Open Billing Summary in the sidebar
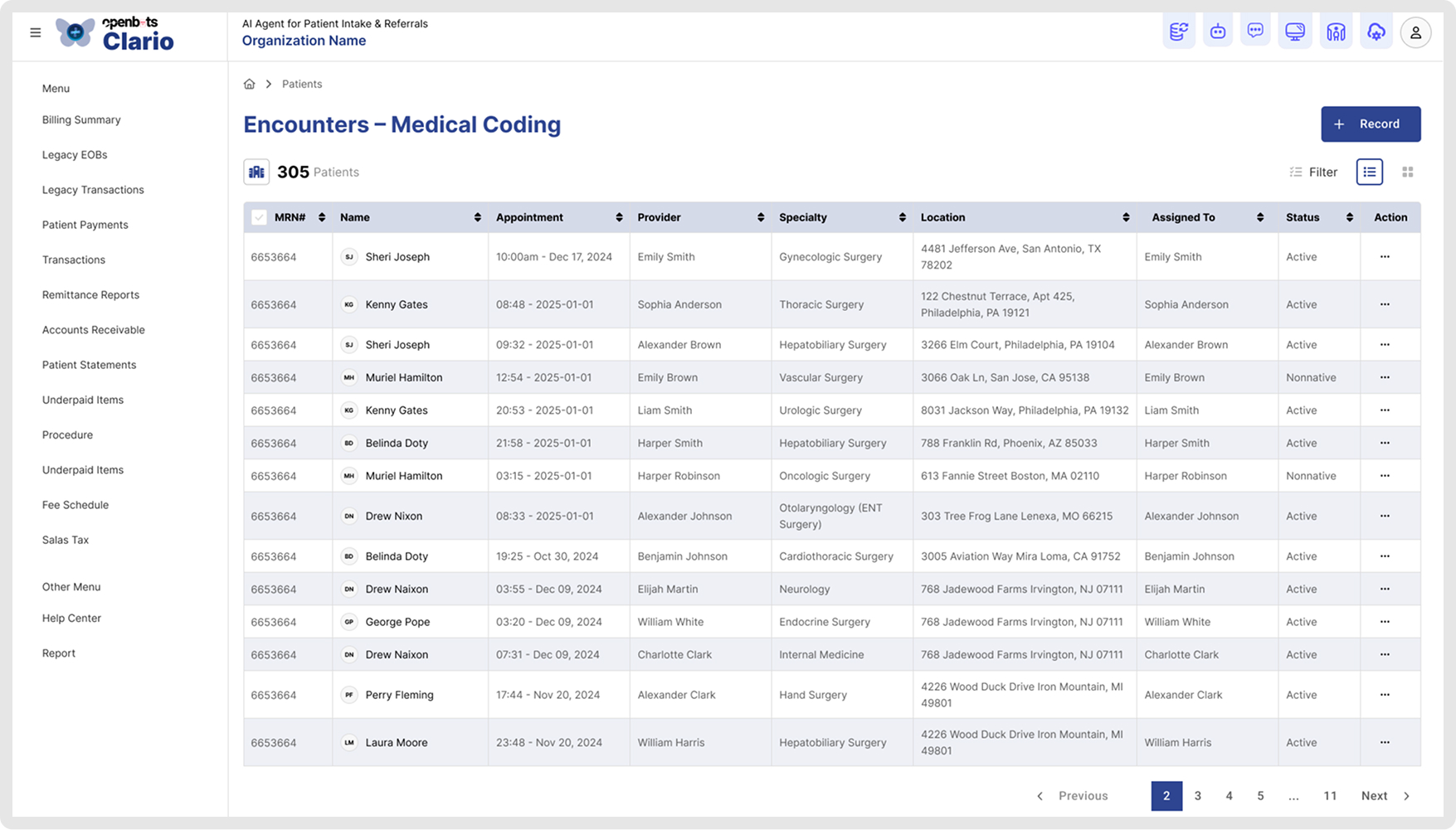The height and width of the screenshot is (830, 1456). [x=81, y=119]
